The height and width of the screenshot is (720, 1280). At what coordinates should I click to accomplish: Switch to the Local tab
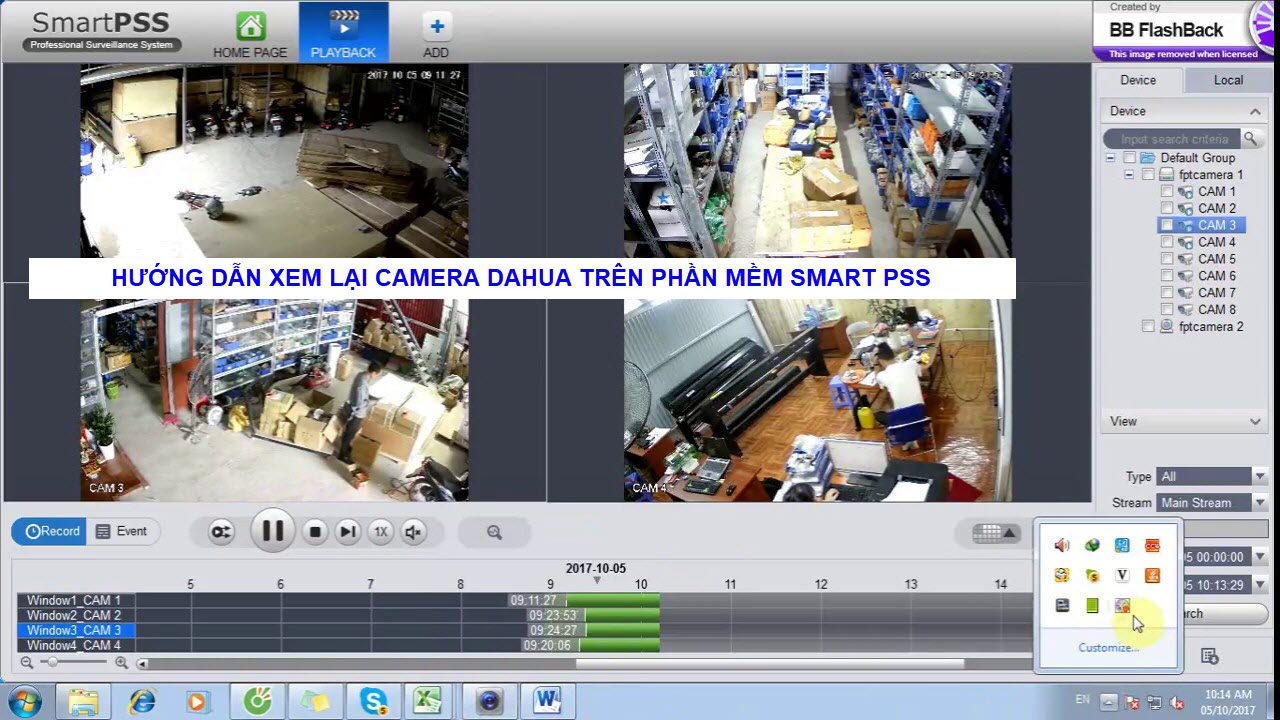1228,80
